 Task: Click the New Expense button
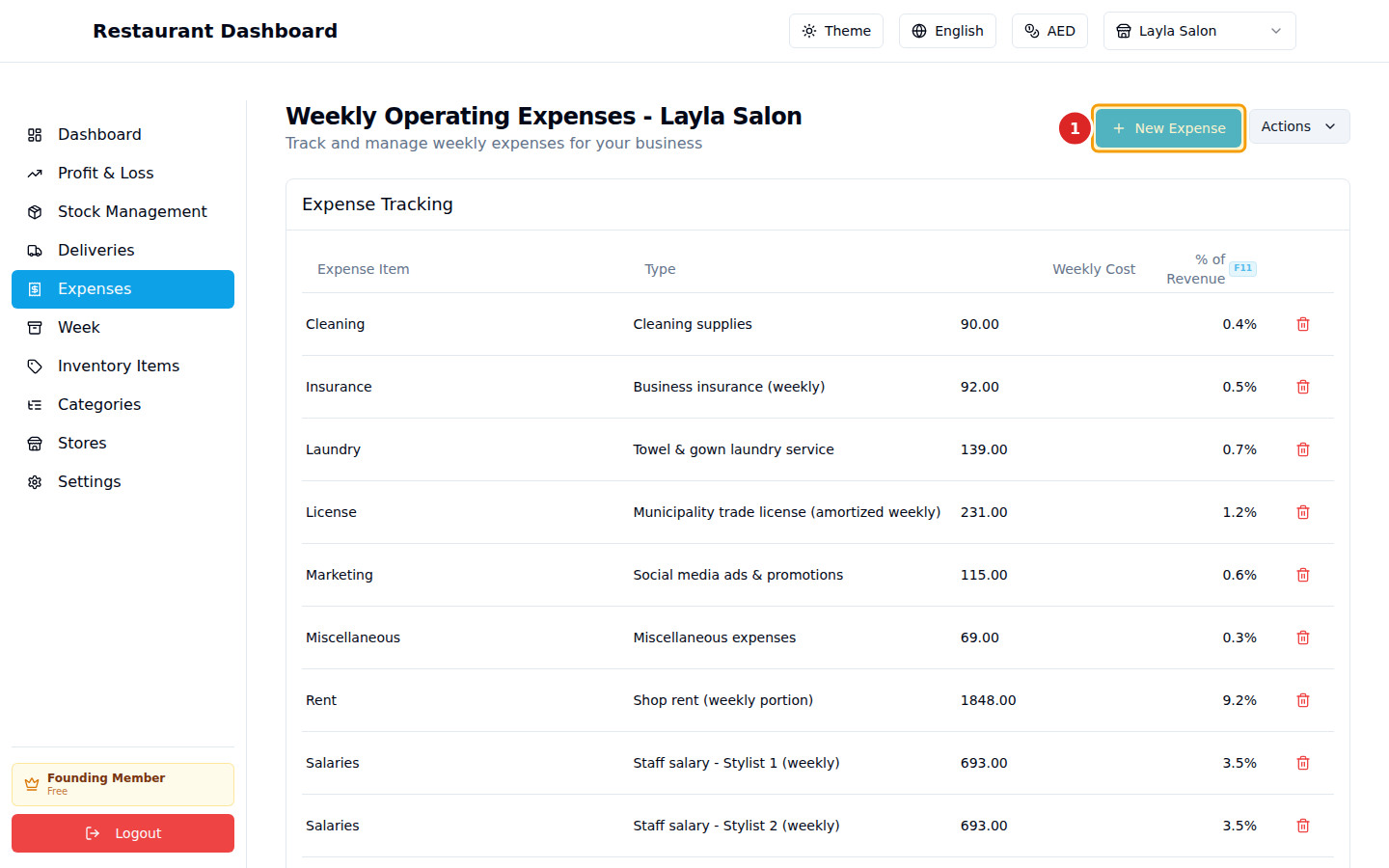pyautogui.click(x=1168, y=126)
